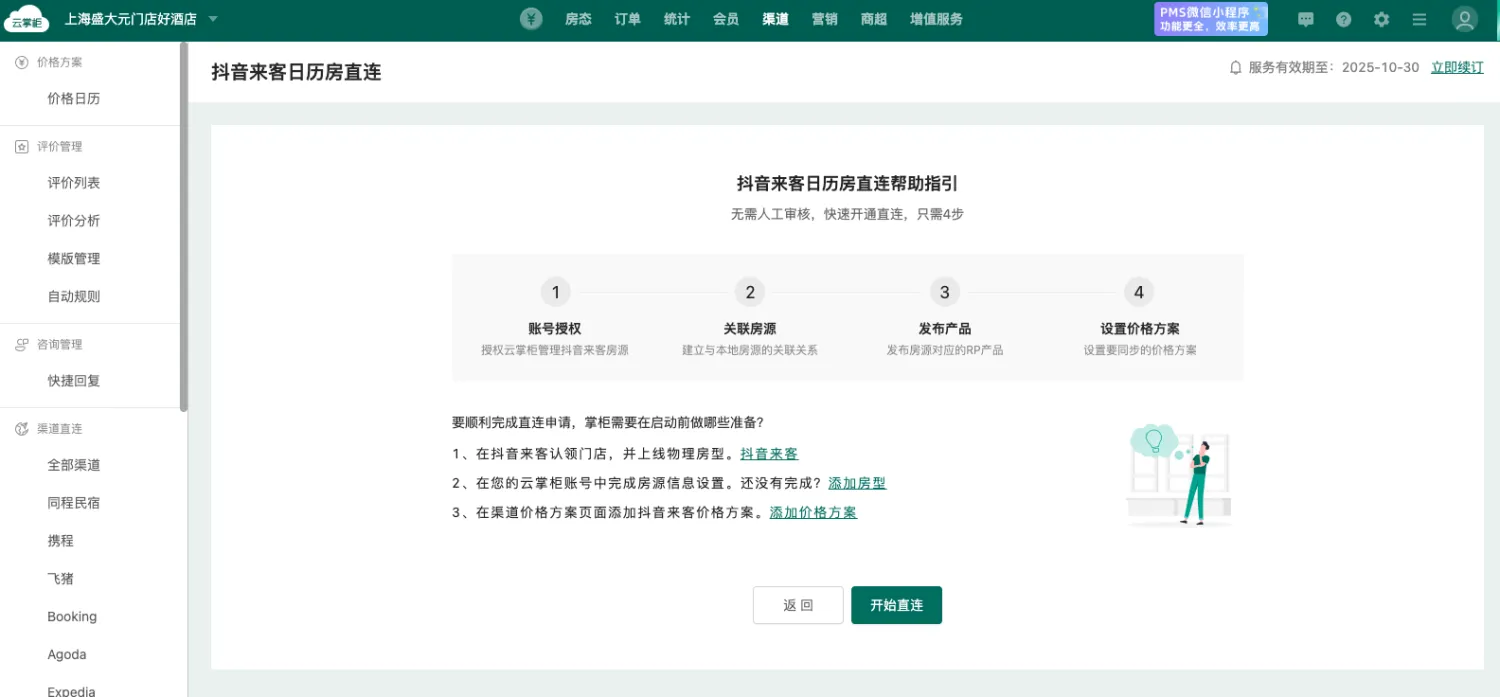Click the 价格方案 section header text
The width and height of the screenshot is (1500, 697).
coord(60,62)
